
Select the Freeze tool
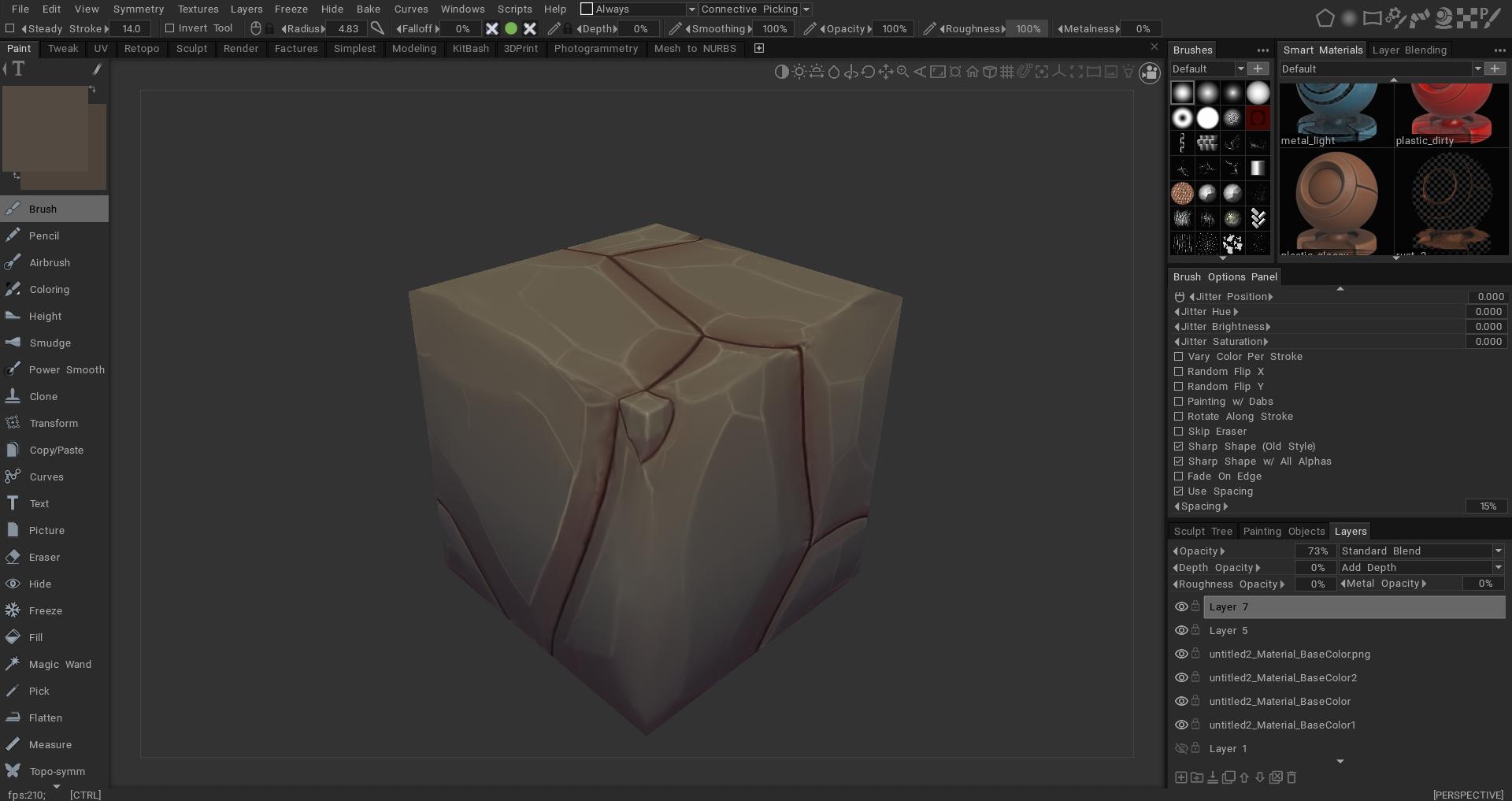pos(54,610)
